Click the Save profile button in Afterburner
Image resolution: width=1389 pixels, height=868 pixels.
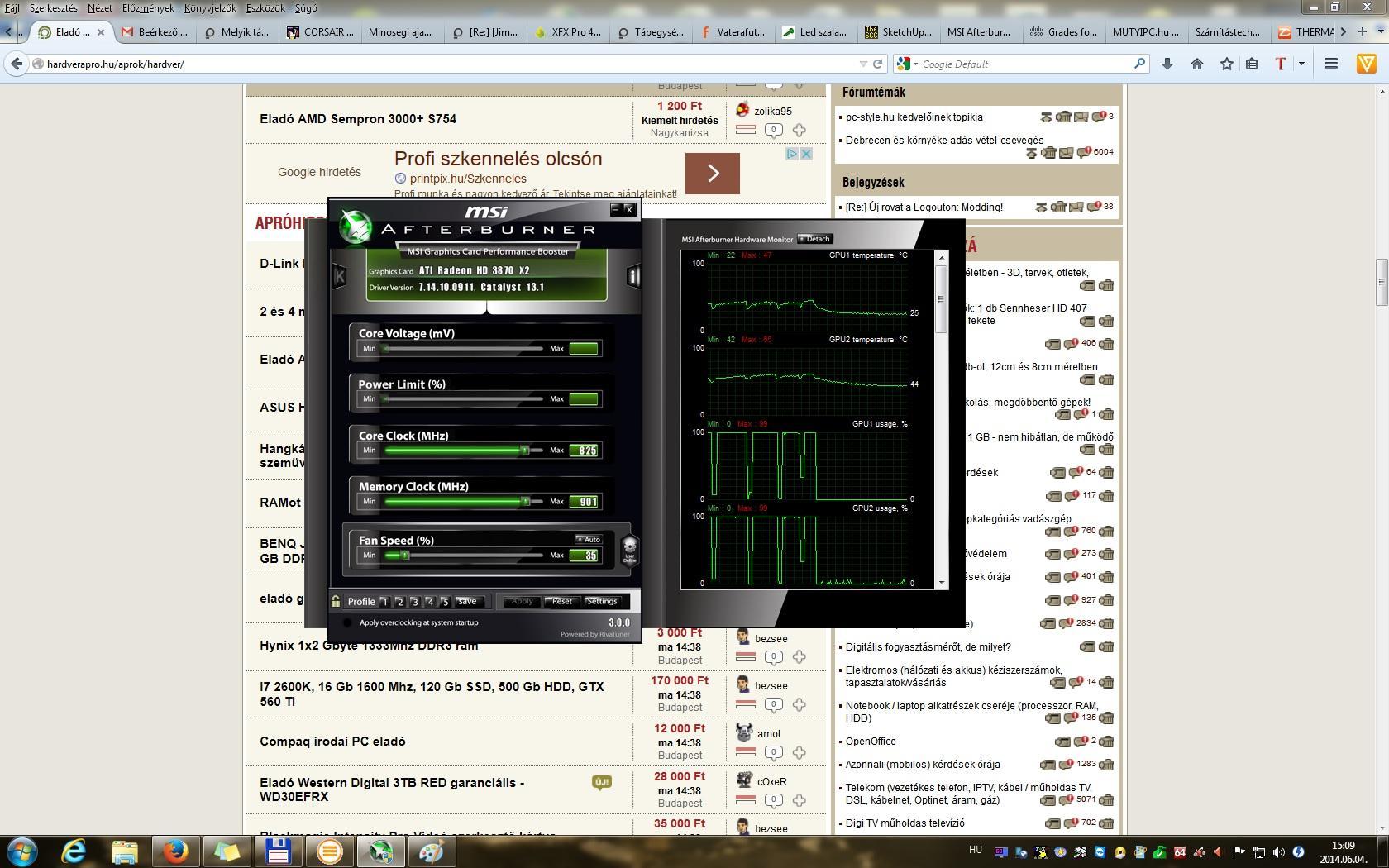[x=467, y=602]
